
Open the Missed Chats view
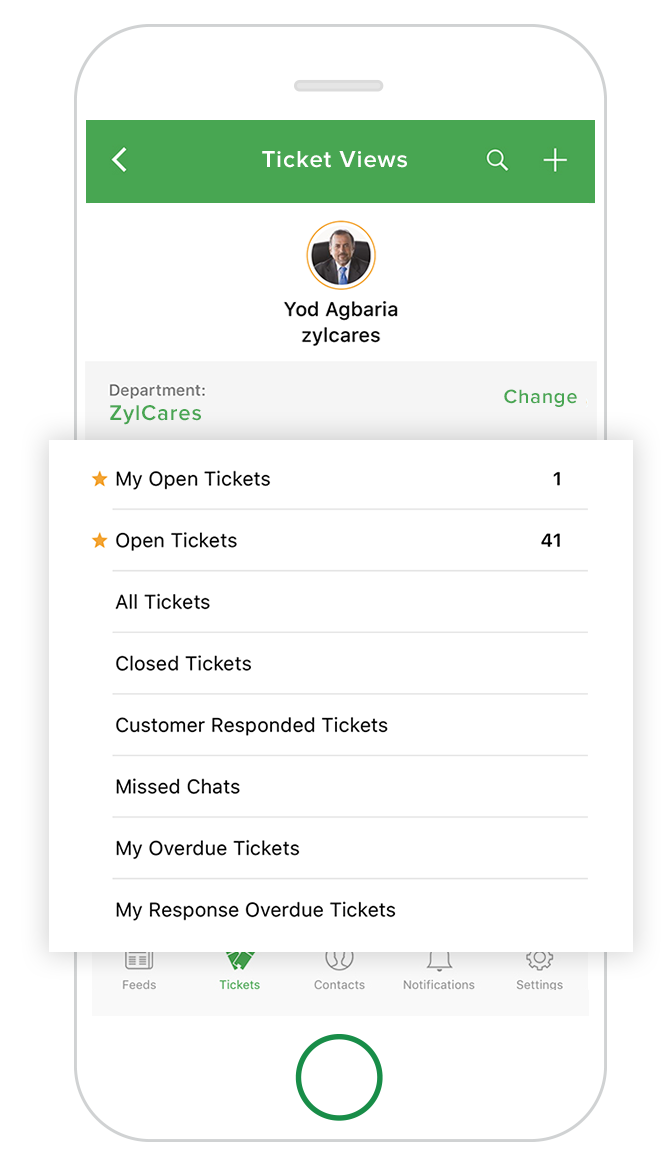(x=178, y=787)
